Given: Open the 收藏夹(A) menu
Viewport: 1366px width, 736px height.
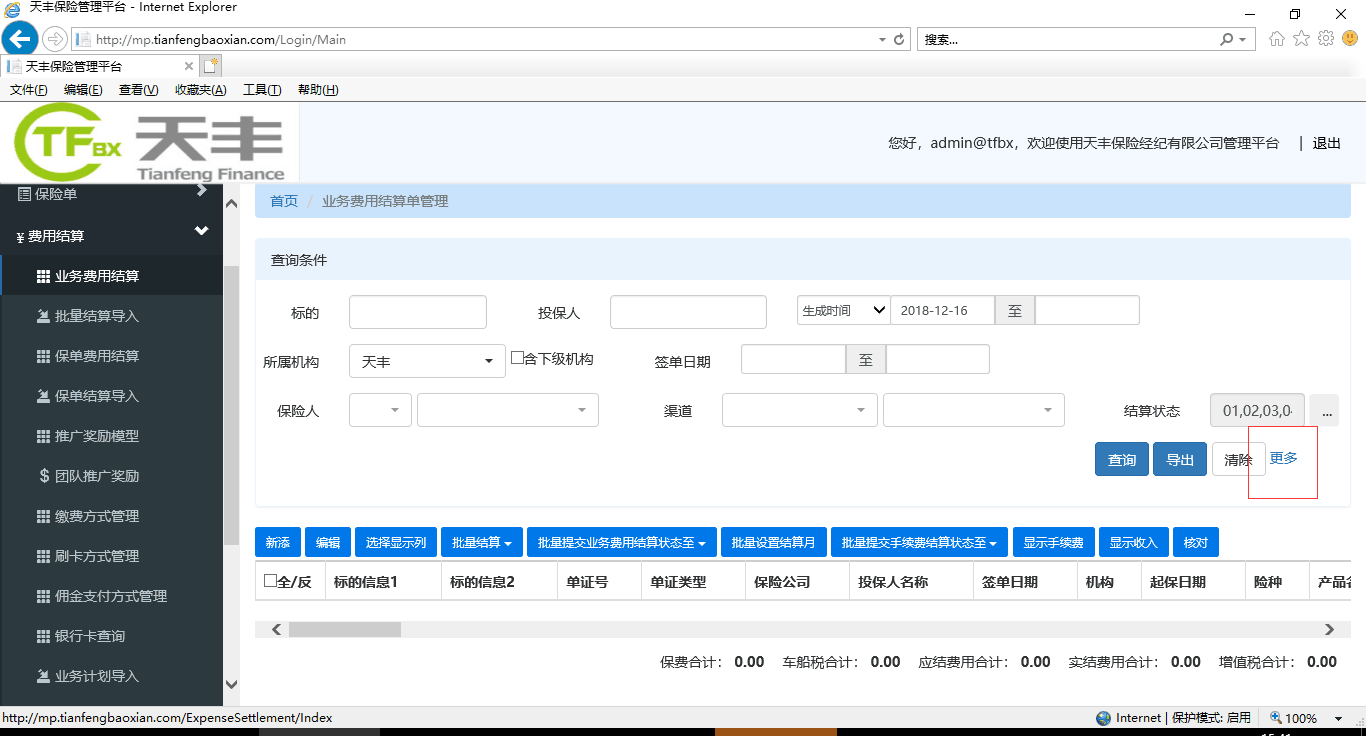Looking at the screenshot, I should [200, 90].
